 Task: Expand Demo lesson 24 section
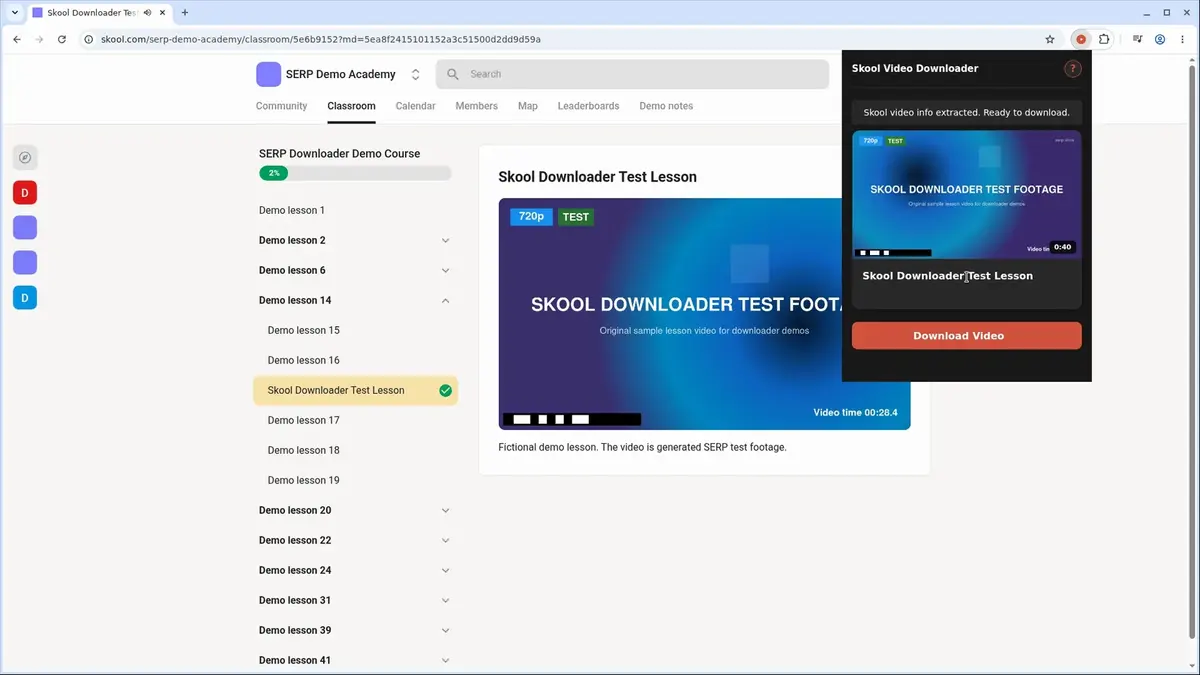(x=446, y=571)
